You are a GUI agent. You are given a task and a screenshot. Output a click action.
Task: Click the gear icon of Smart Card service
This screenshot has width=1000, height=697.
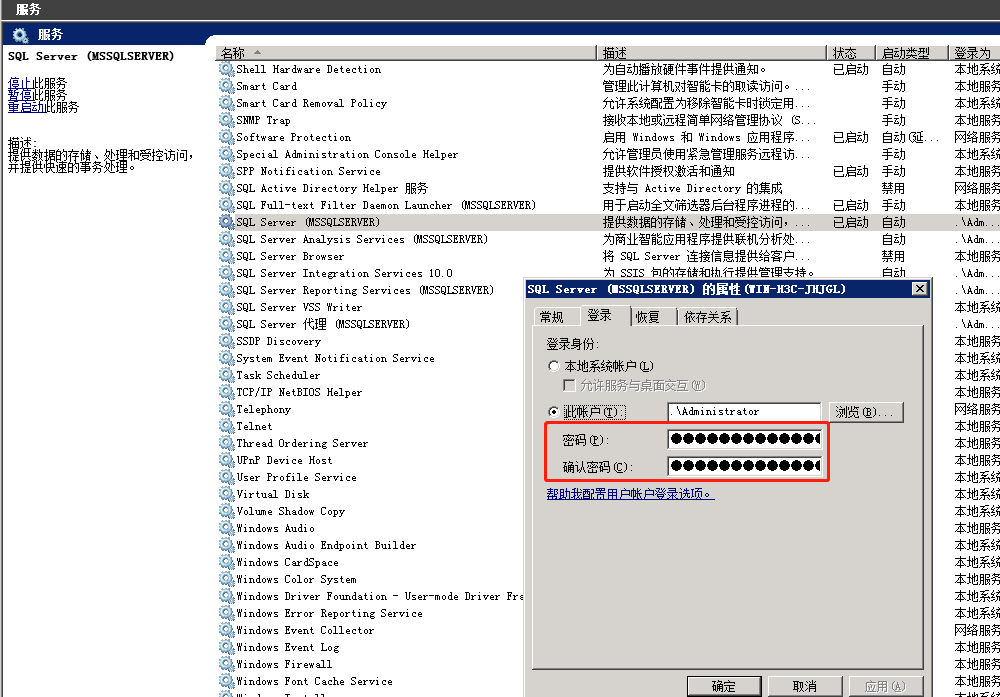pyautogui.click(x=226, y=86)
